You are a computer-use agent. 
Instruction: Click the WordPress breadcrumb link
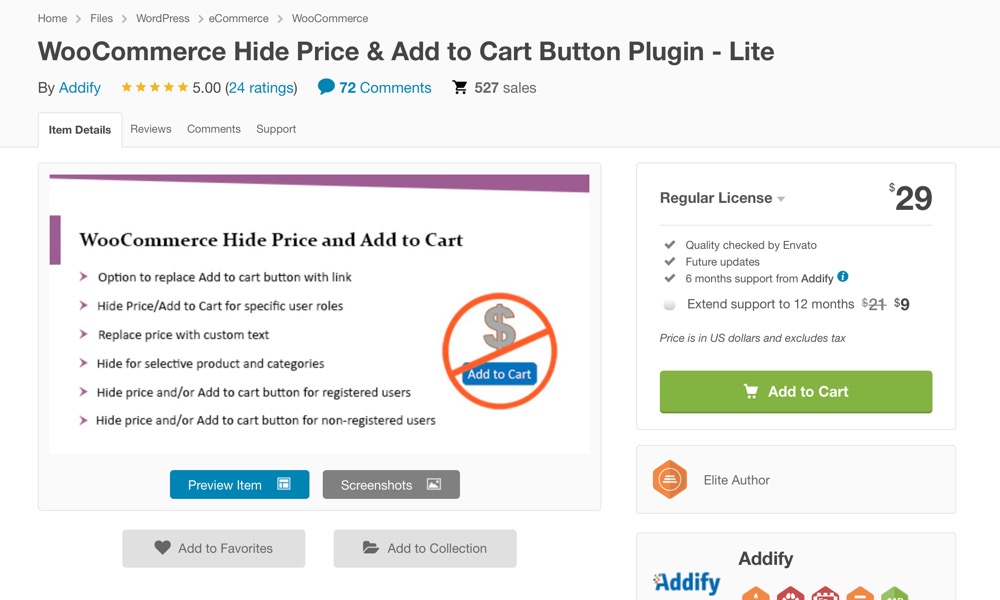pyautogui.click(x=162, y=18)
